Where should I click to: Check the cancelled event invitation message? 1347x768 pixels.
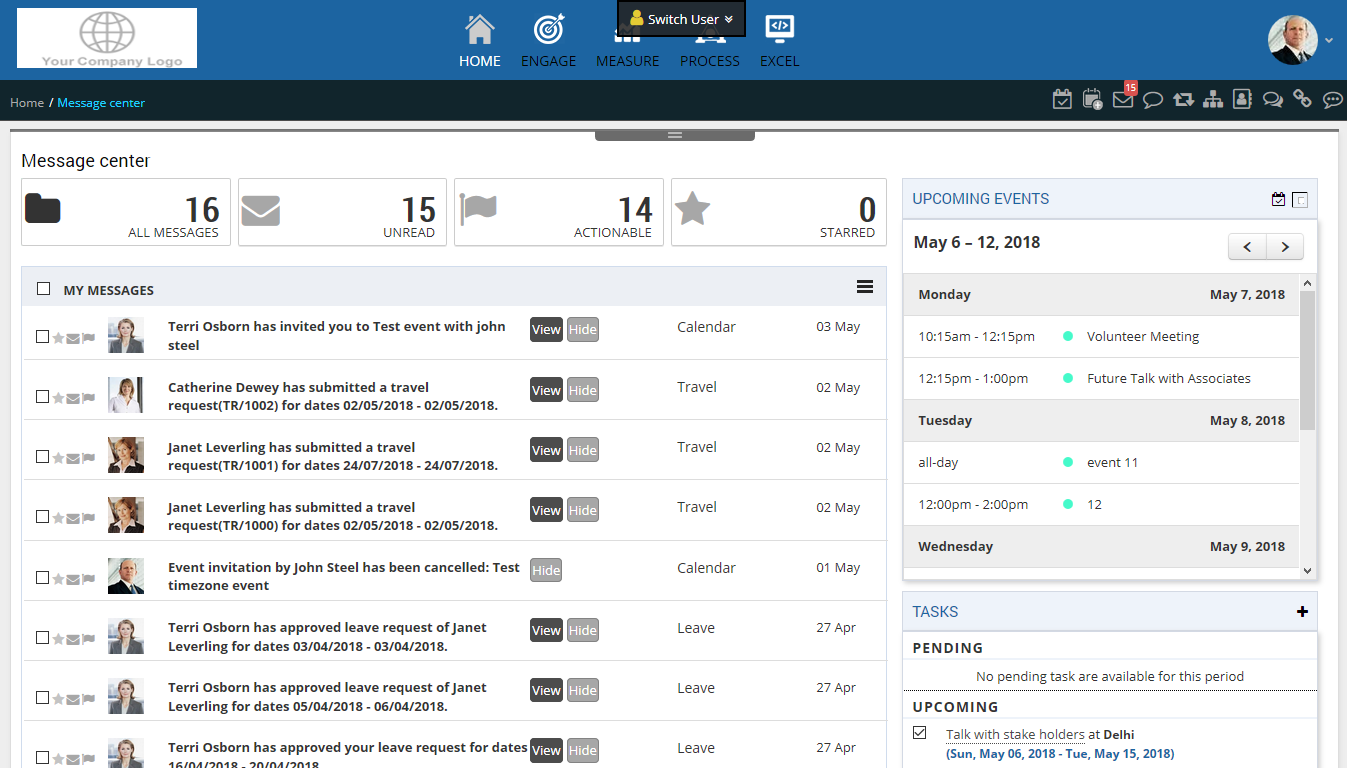(x=42, y=577)
